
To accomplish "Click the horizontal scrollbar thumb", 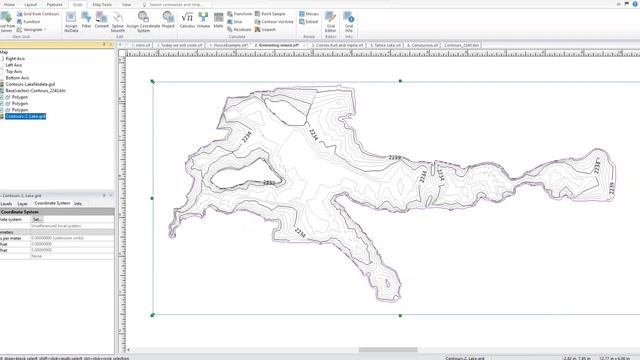I will [388, 350].
